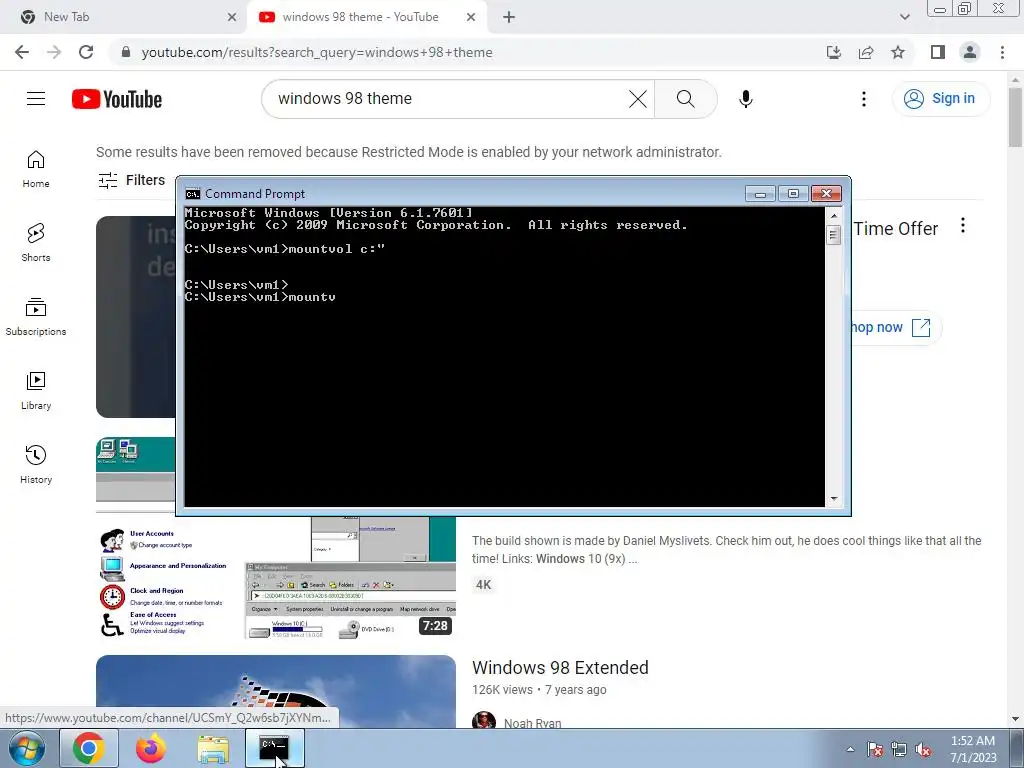Open the tab search dropdown chevron
1024x768 pixels.
904,17
